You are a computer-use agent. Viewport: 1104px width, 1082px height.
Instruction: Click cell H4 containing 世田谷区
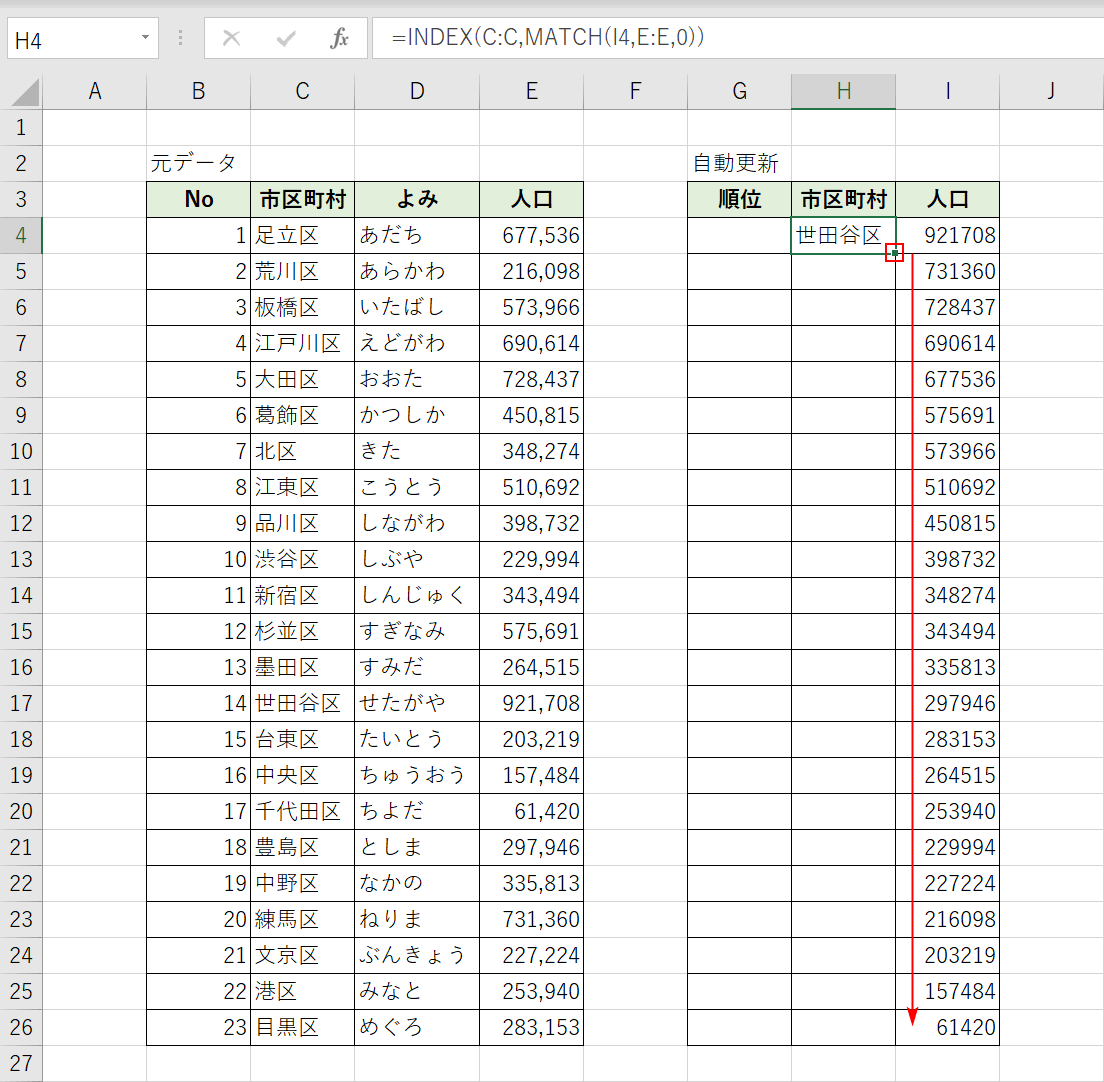[843, 235]
